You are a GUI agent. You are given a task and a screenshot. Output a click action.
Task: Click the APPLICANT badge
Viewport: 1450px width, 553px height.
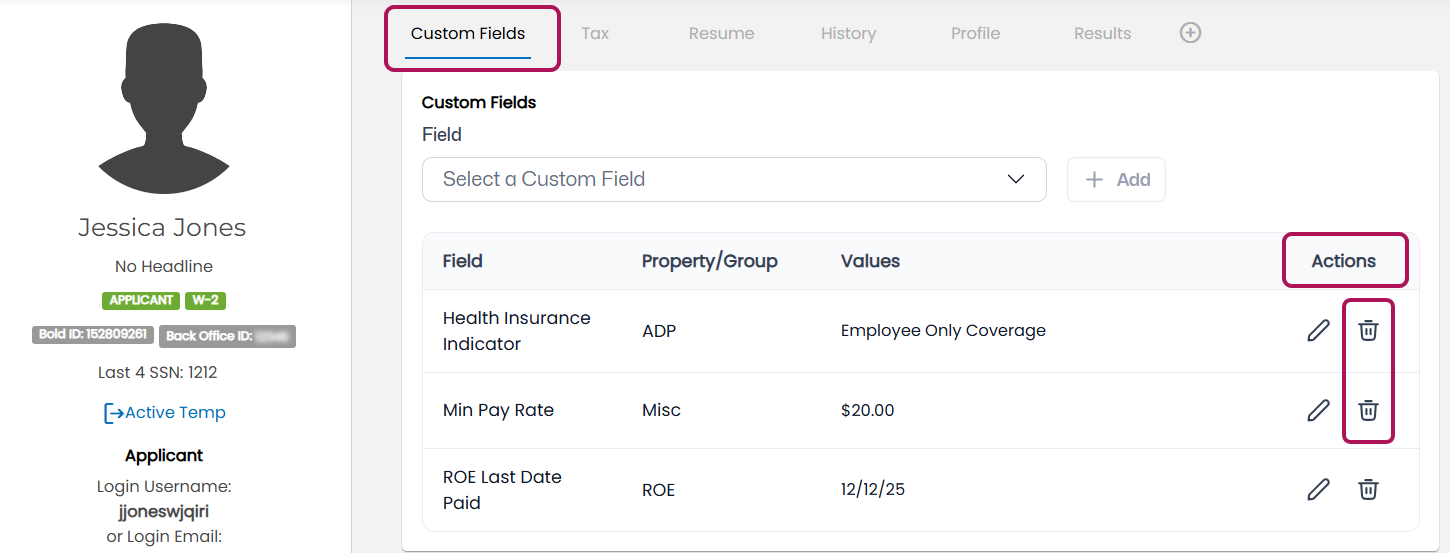click(x=141, y=300)
